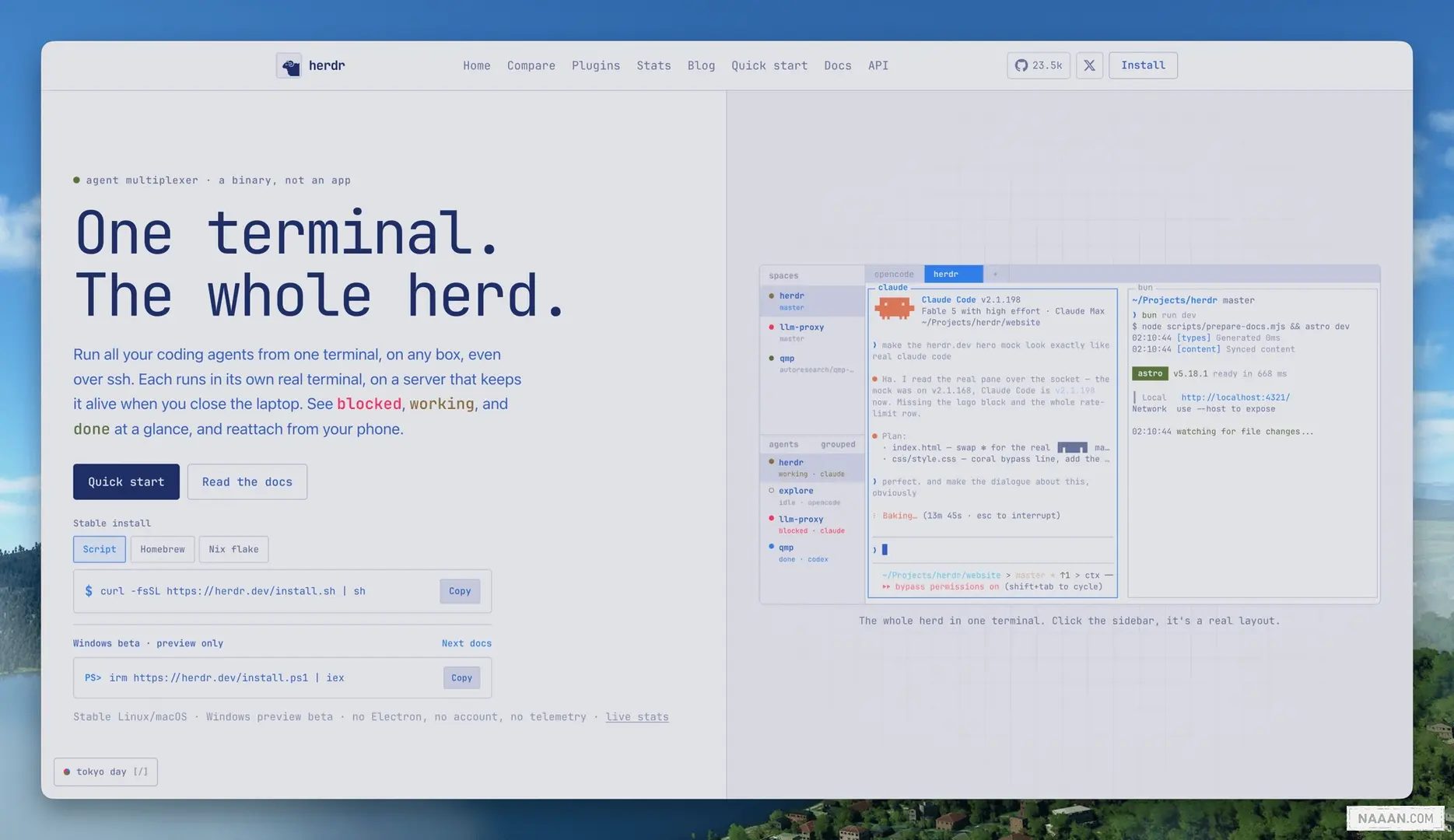Visit the Stats page

[653, 65]
